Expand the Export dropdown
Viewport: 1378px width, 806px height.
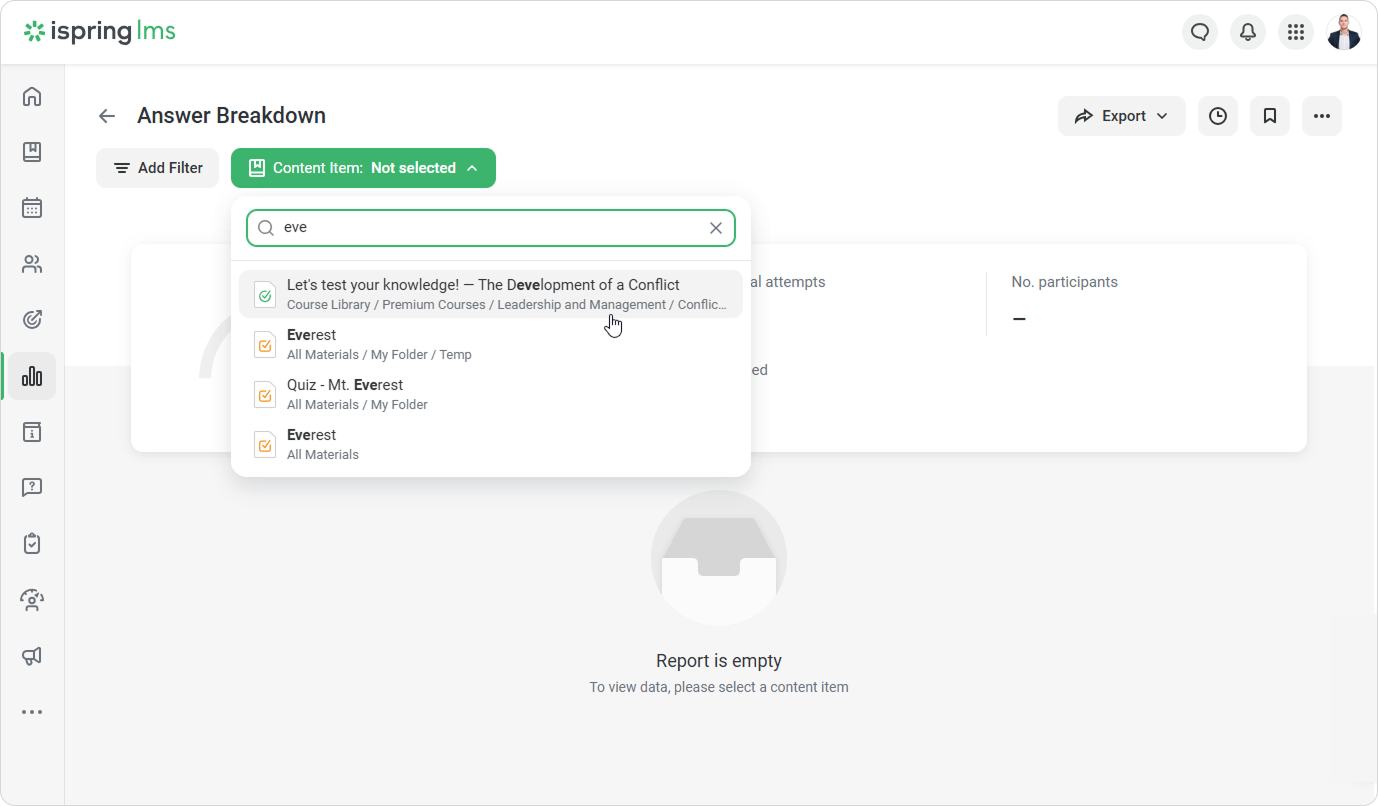coord(1121,116)
